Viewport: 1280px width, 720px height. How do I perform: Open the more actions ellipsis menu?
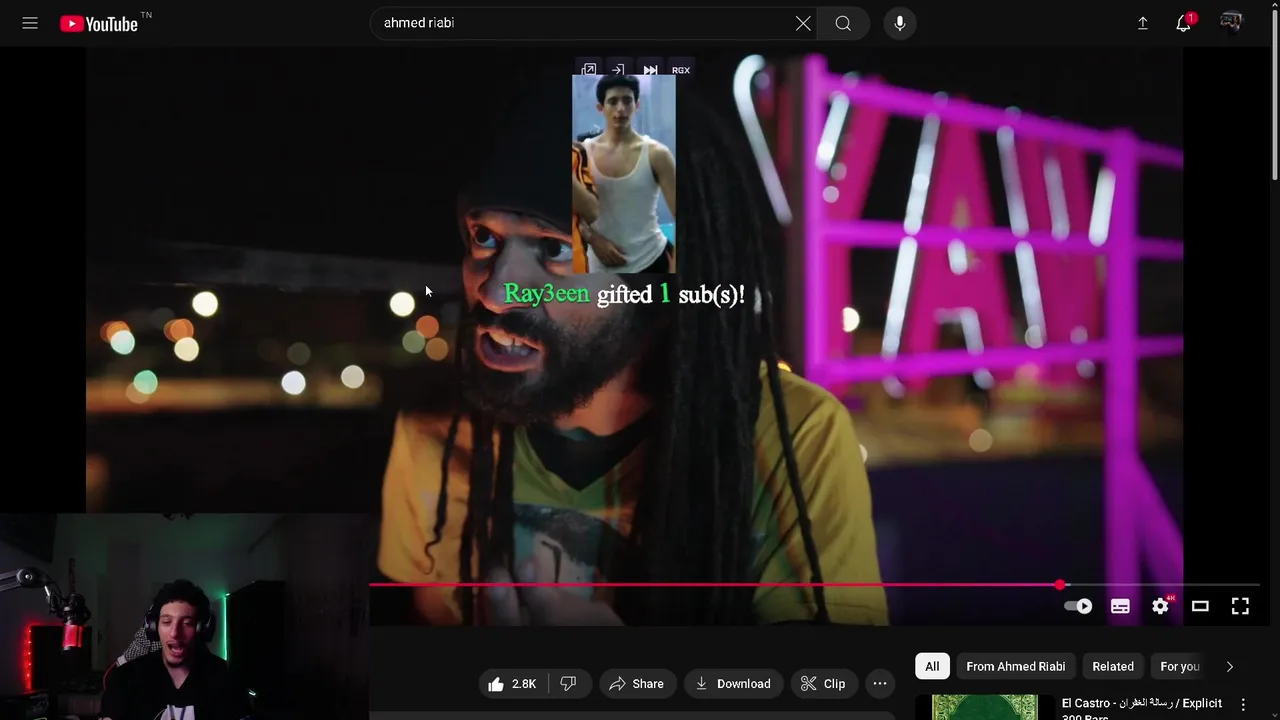[880, 684]
